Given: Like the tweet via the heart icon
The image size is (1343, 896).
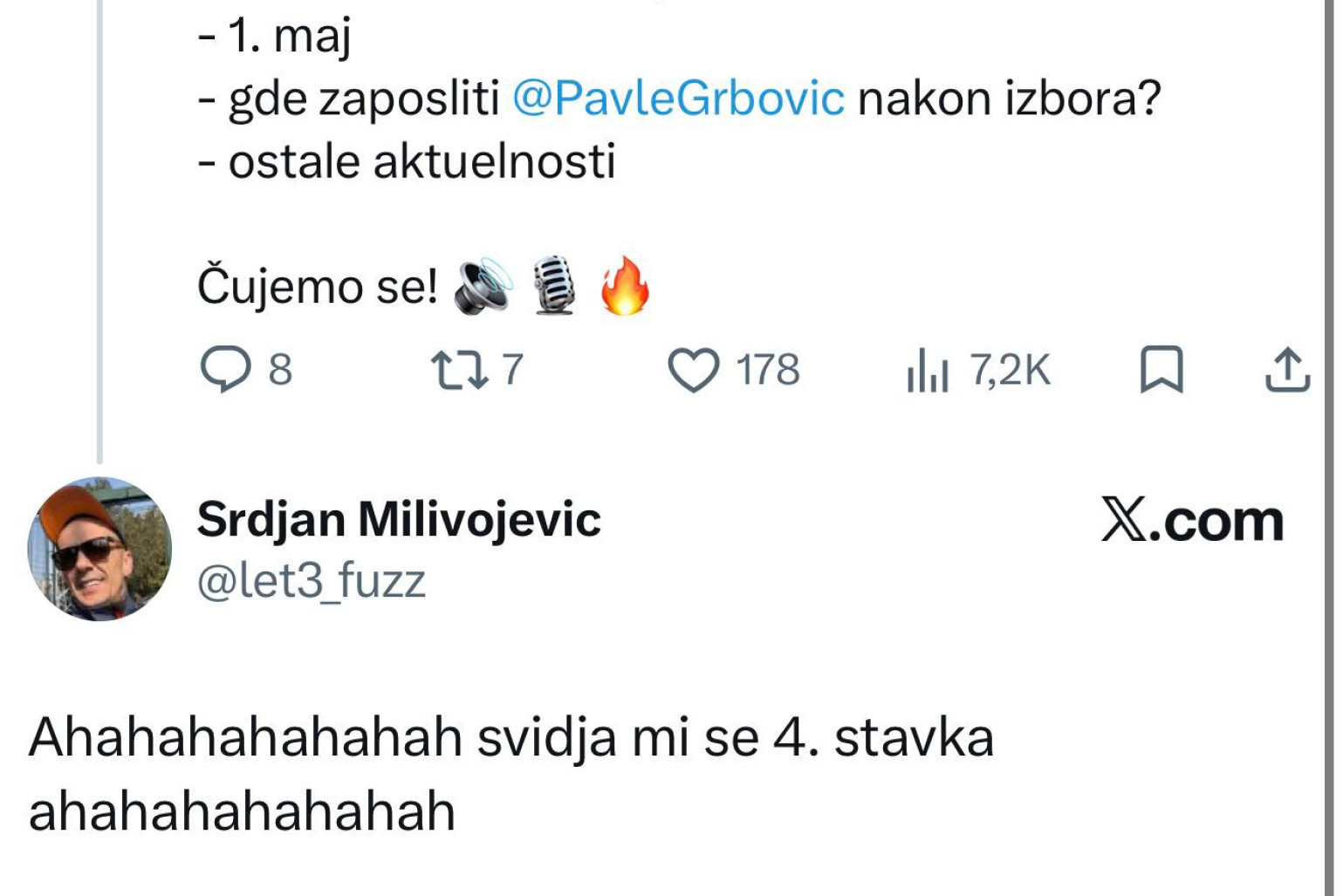Looking at the screenshot, I should [x=694, y=370].
